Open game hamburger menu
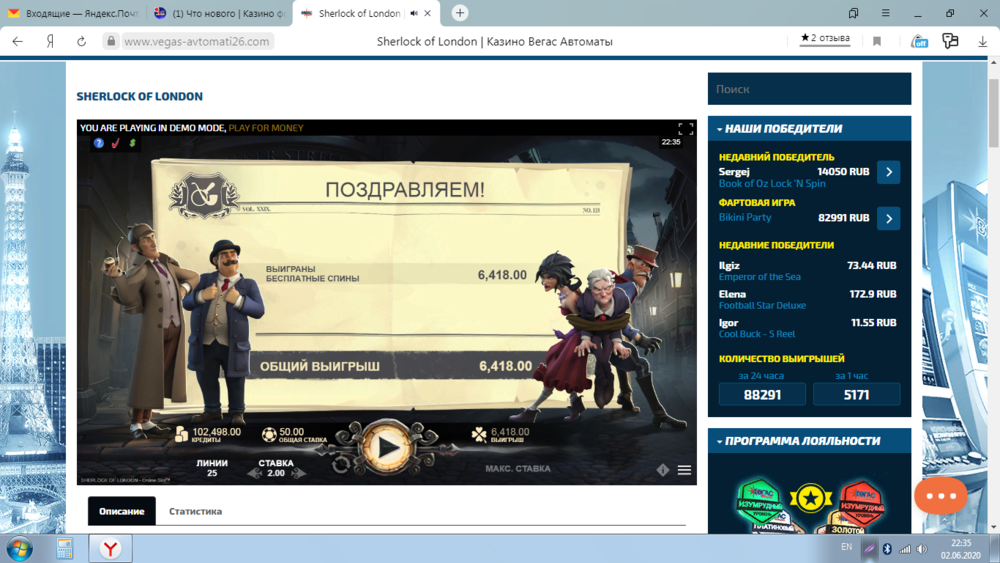 click(x=684, y=470)
